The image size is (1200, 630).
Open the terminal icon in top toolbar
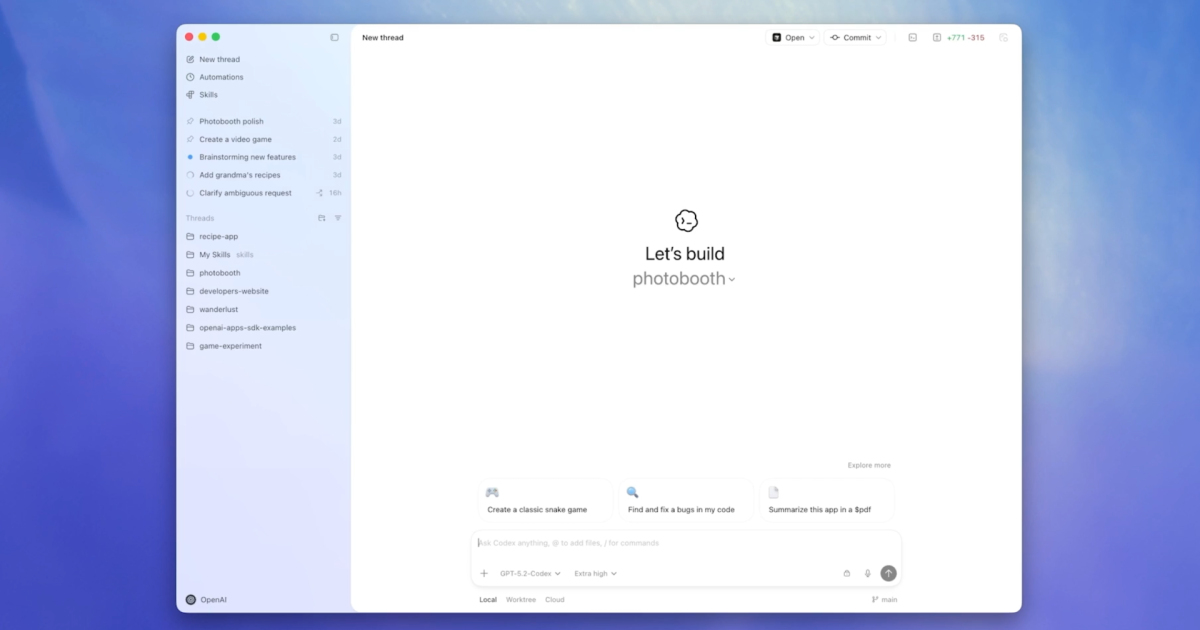912,38
